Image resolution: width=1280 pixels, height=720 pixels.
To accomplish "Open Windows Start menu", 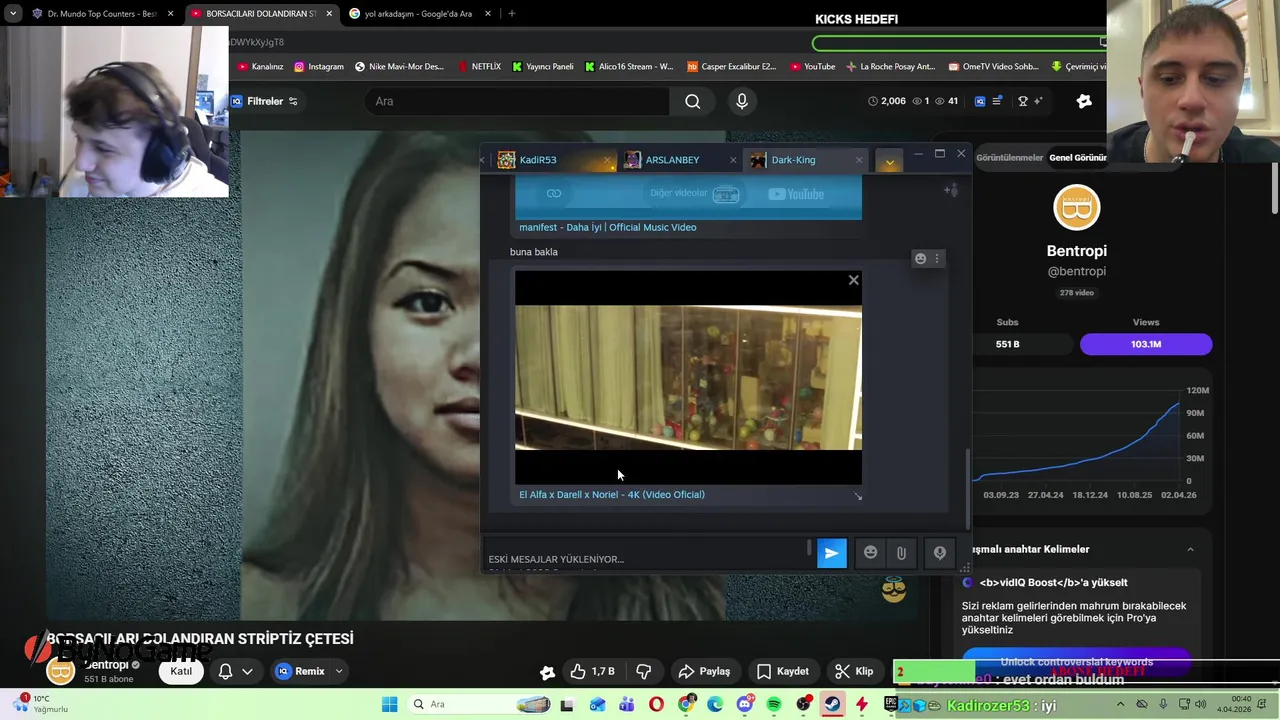I will pos(389,705).
